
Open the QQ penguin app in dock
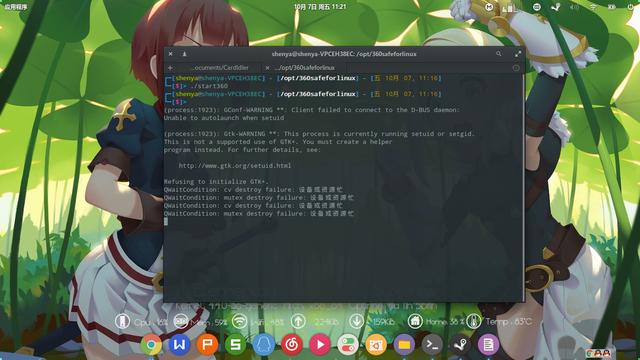click(264, 344)
